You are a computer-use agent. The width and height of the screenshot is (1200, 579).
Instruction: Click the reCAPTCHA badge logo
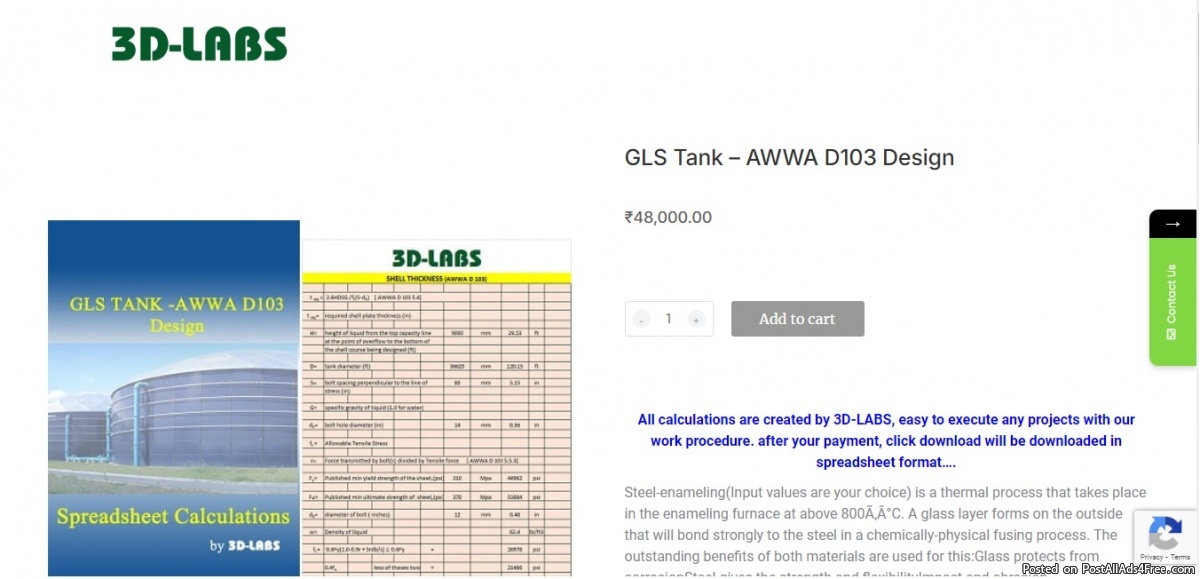tap(1165, 531)
